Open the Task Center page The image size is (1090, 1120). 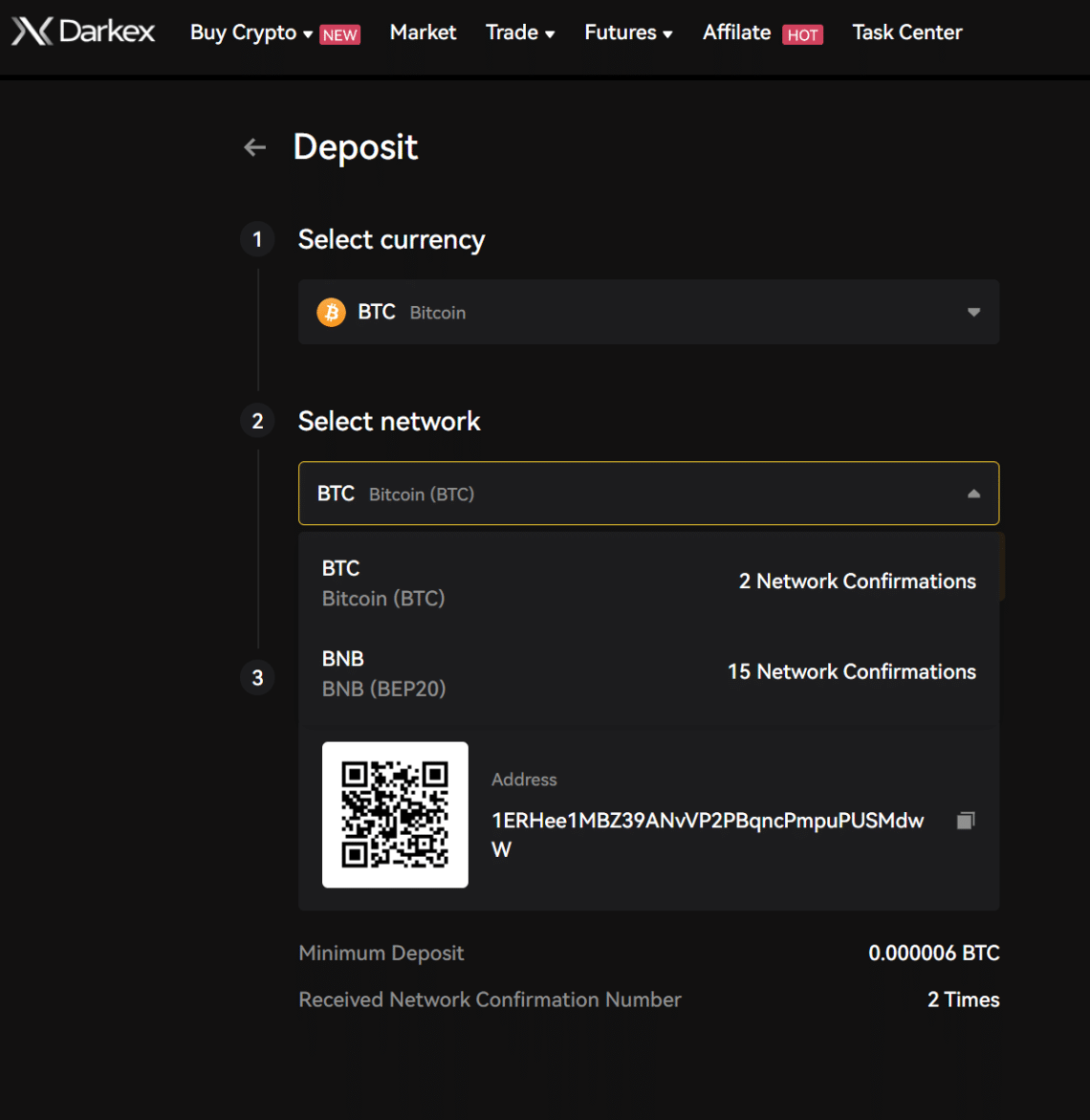tap(906, 32)
